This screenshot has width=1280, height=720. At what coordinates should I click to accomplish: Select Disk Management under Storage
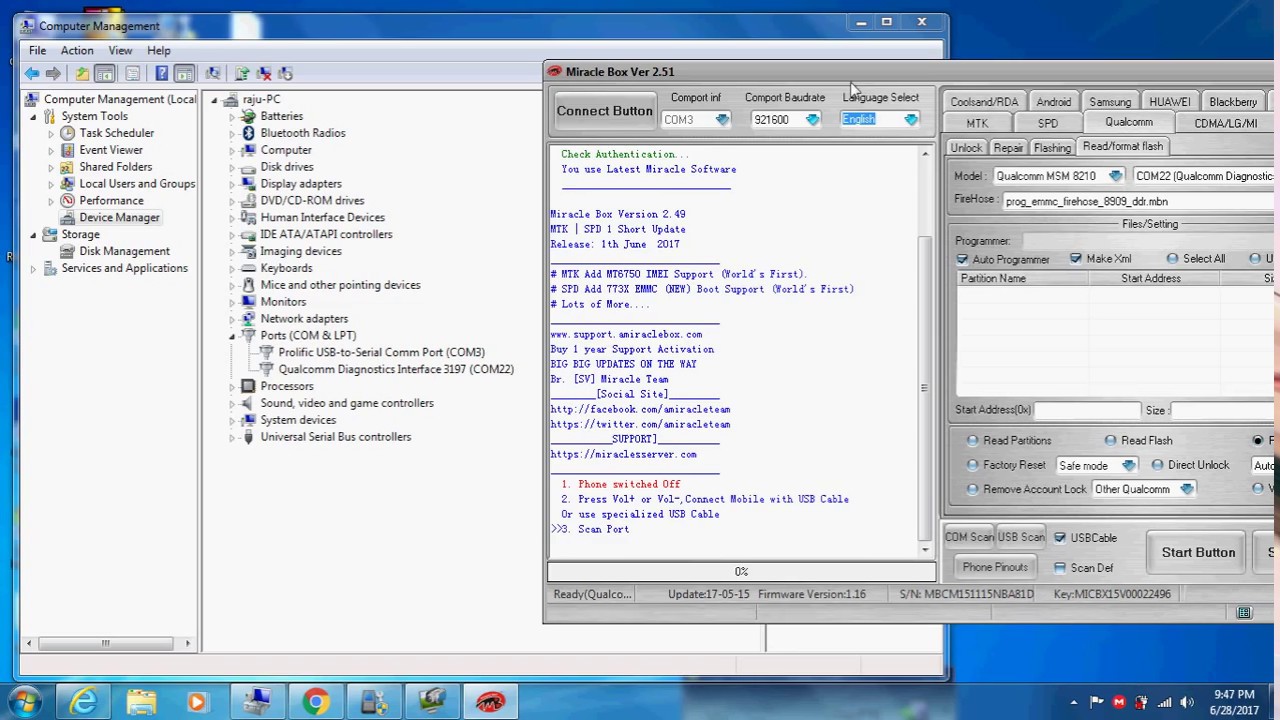tap(124, 251)
